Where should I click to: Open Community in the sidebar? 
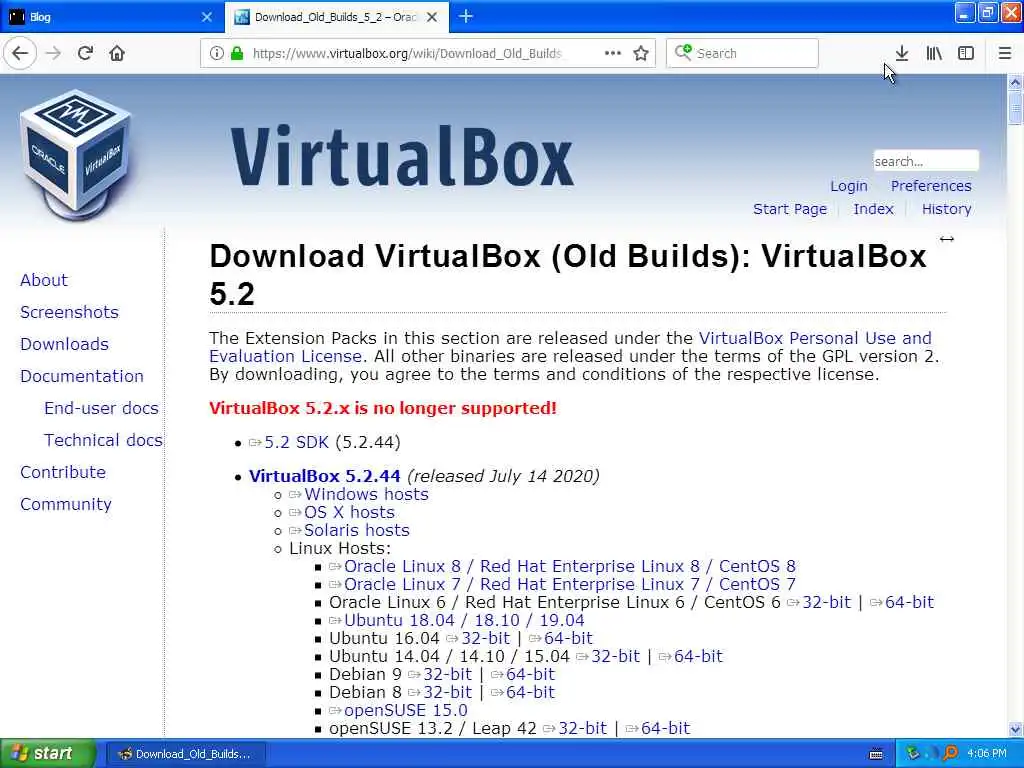coord(65,504)
